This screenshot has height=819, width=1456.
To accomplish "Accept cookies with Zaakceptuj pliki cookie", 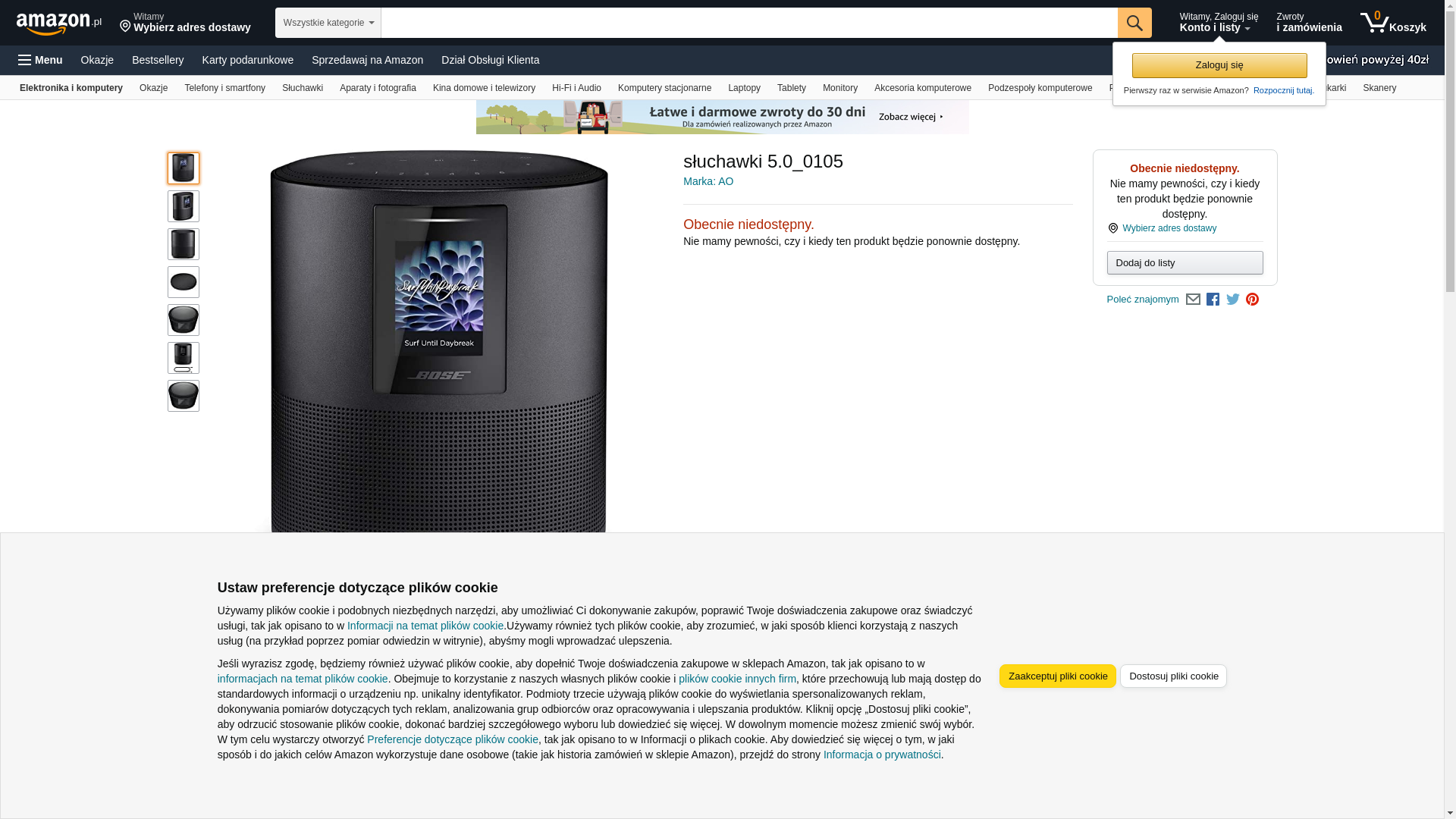I will coord(1057,676).
